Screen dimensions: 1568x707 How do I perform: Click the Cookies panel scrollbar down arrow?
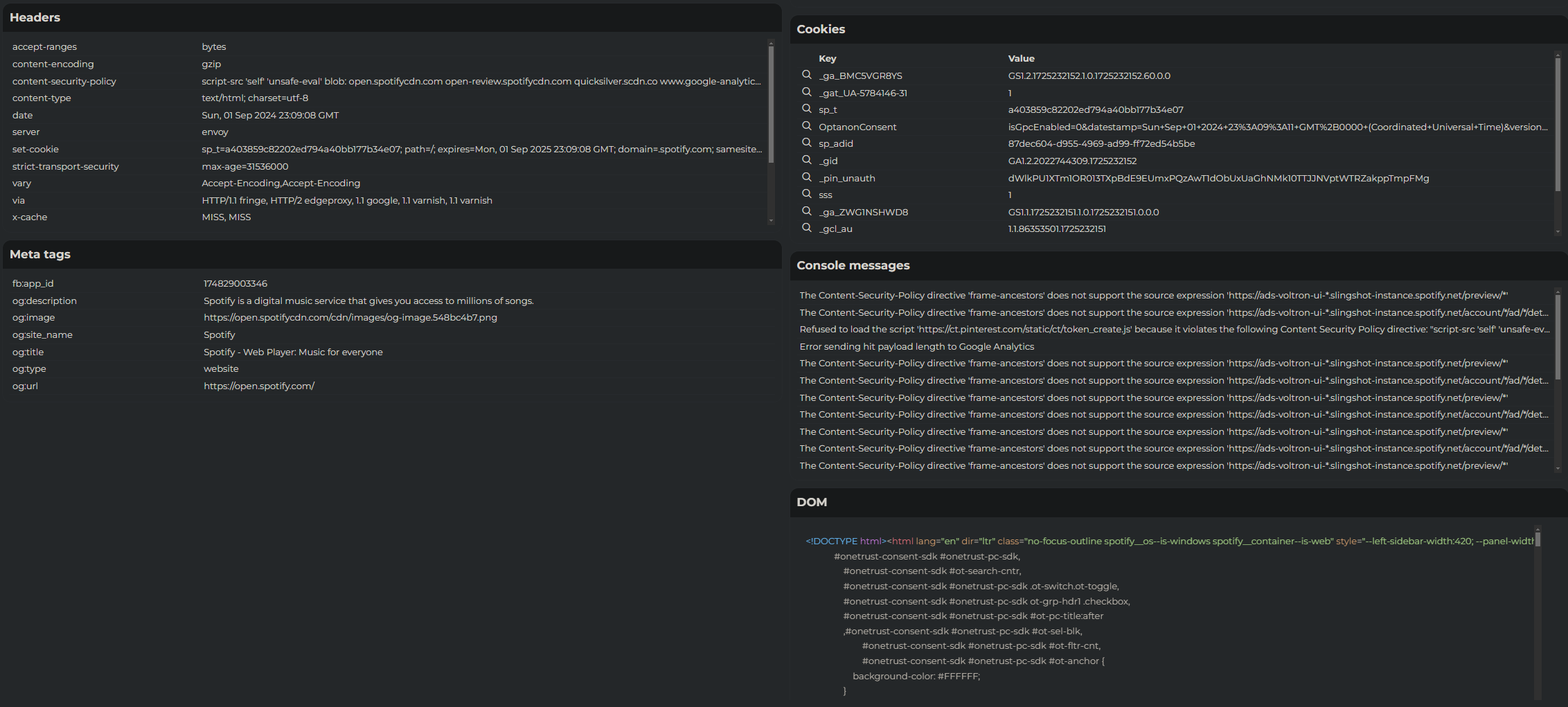pos(1558,232)
